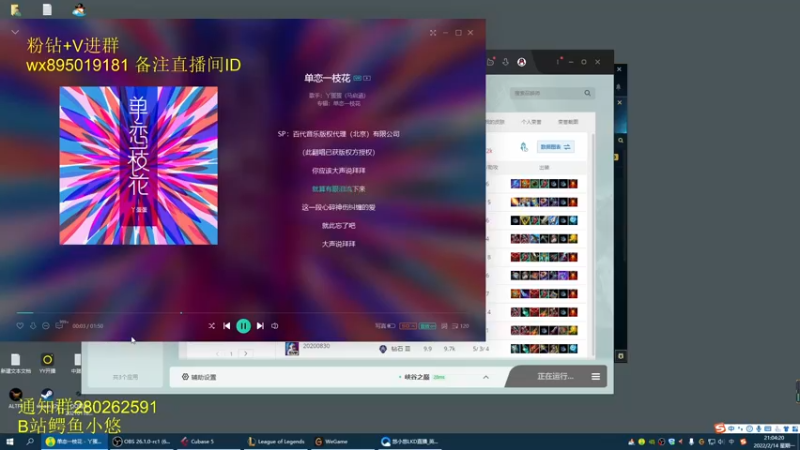Click page number 1 in pagination

231,354
